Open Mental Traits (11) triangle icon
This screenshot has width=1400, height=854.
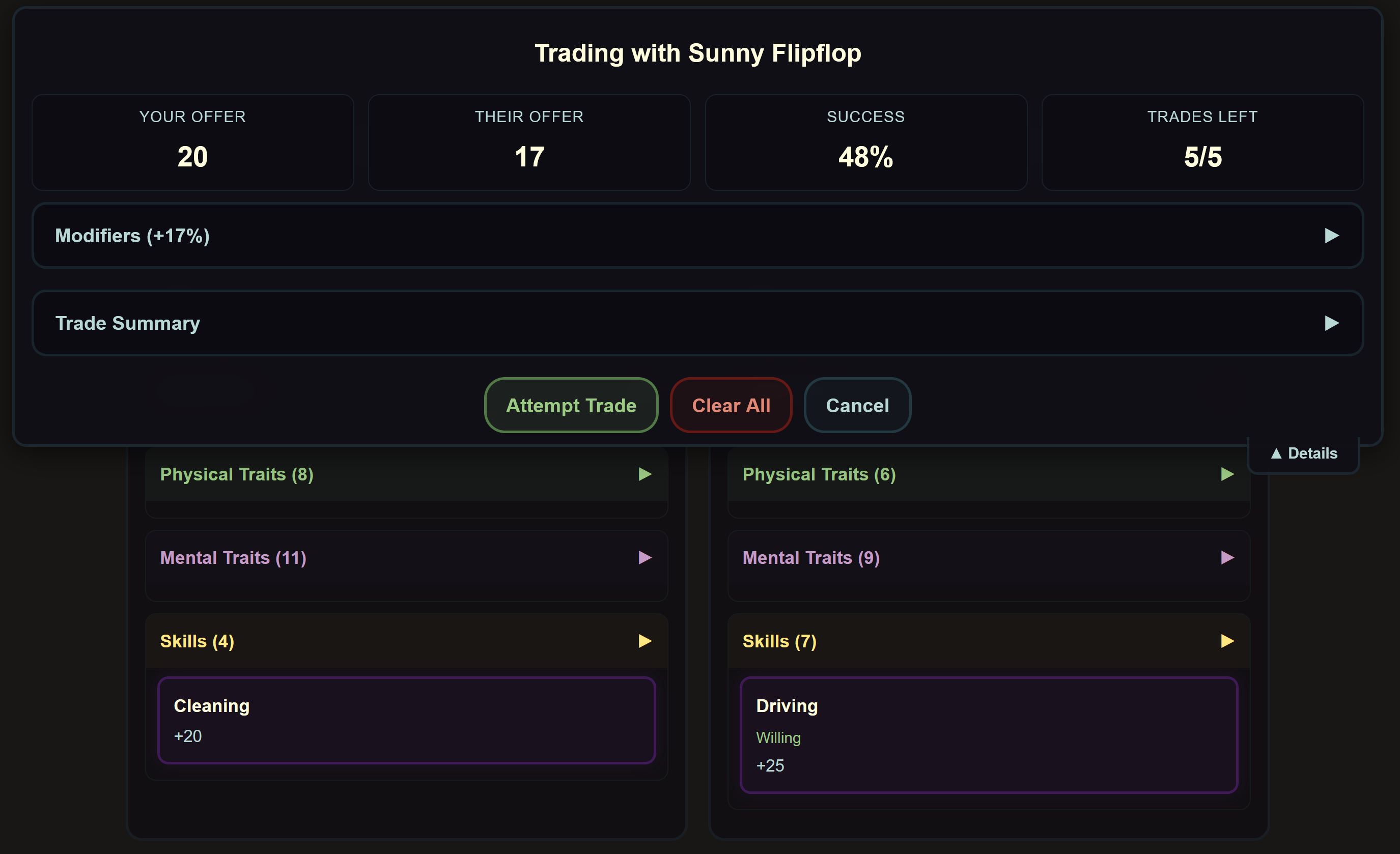645,557
